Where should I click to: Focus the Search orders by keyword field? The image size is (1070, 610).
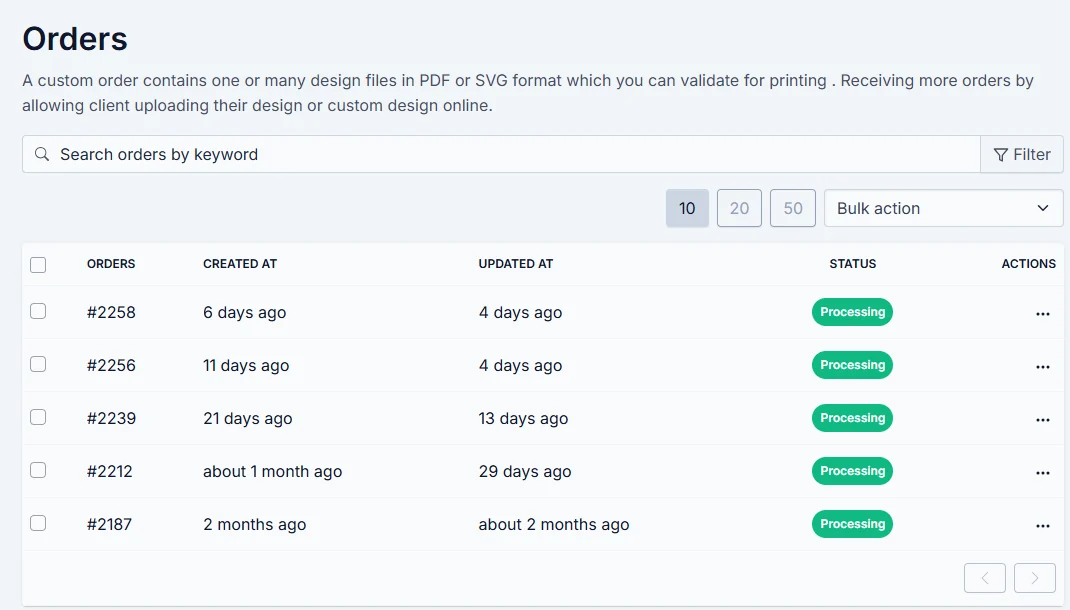coord(501,154)
